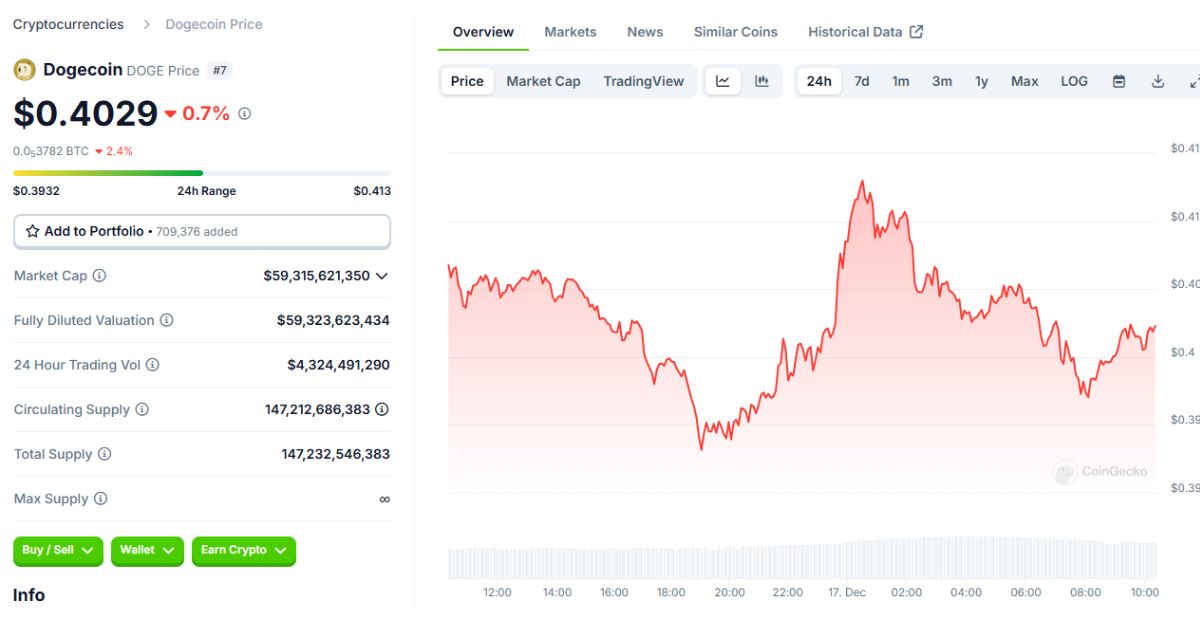Image resolution: width=1200 pixels, height=628 pixels.
Task: Switch to line chart view icon
Action: (x=723, y=81)
